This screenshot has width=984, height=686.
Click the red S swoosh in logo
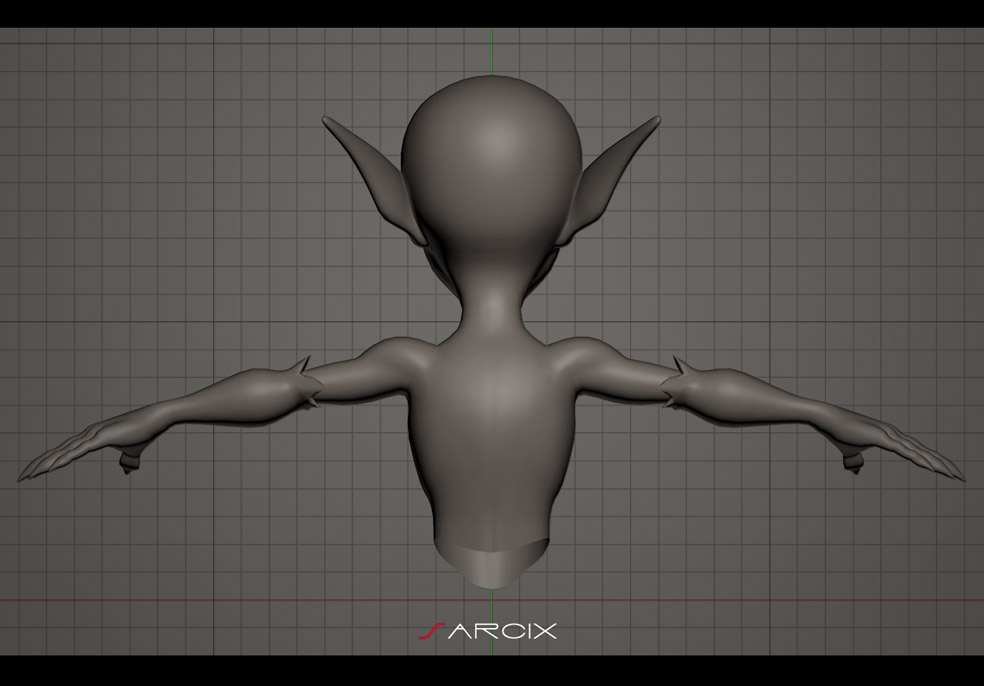point(431,631)
